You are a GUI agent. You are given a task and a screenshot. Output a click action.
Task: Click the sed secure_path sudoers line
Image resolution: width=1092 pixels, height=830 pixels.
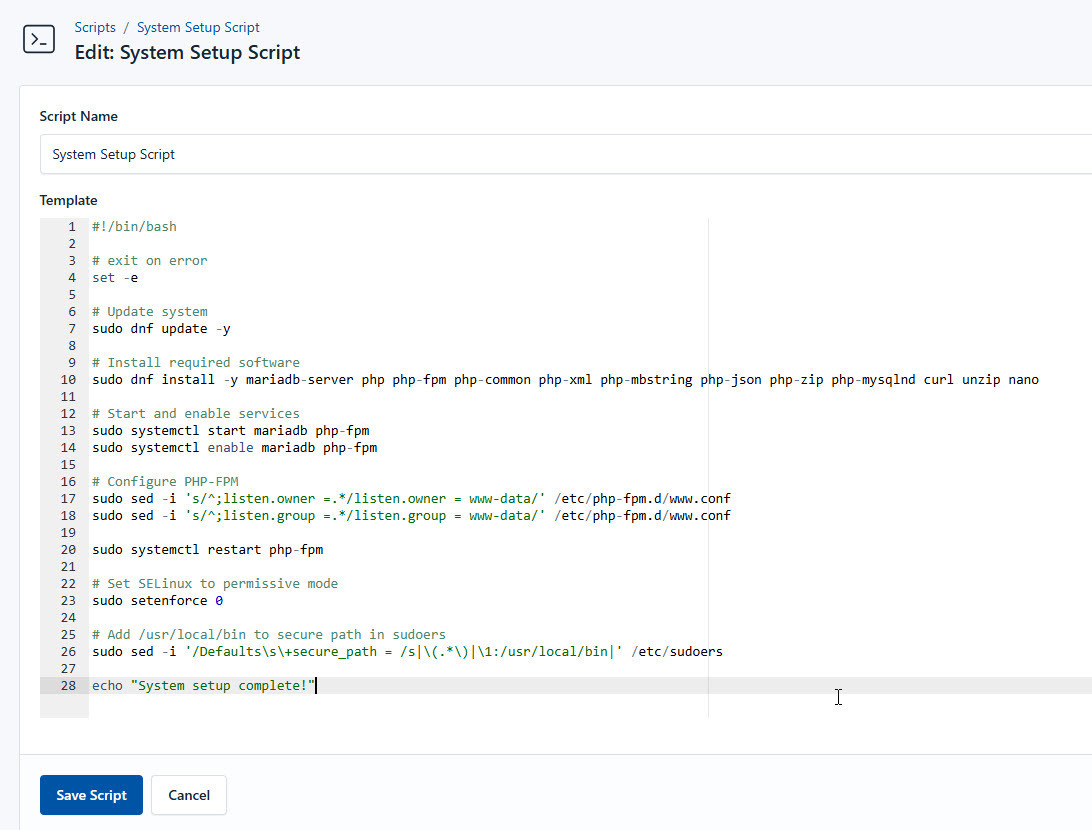tap(407, 651)
